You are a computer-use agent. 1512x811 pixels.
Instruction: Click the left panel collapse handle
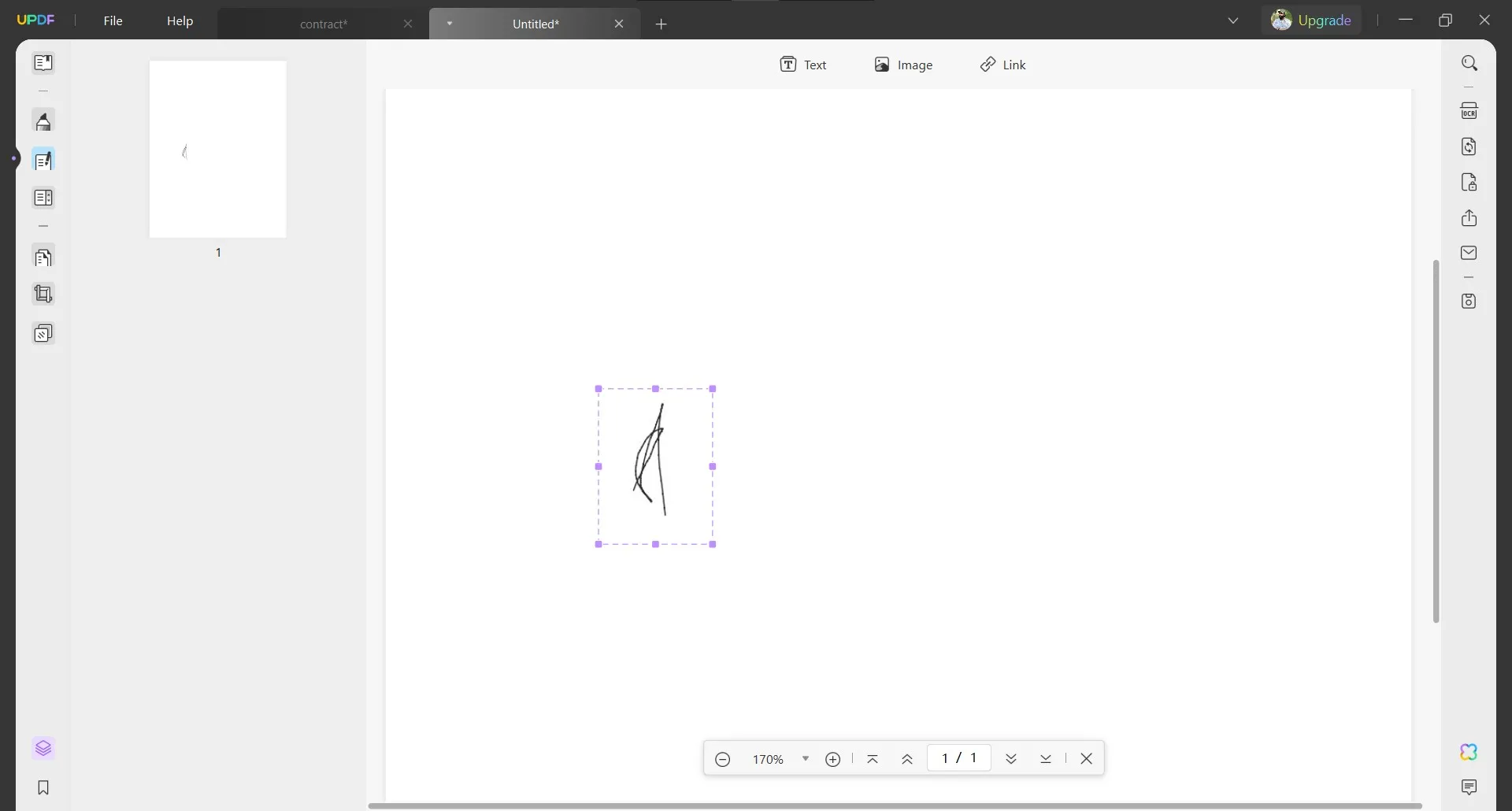14,158
